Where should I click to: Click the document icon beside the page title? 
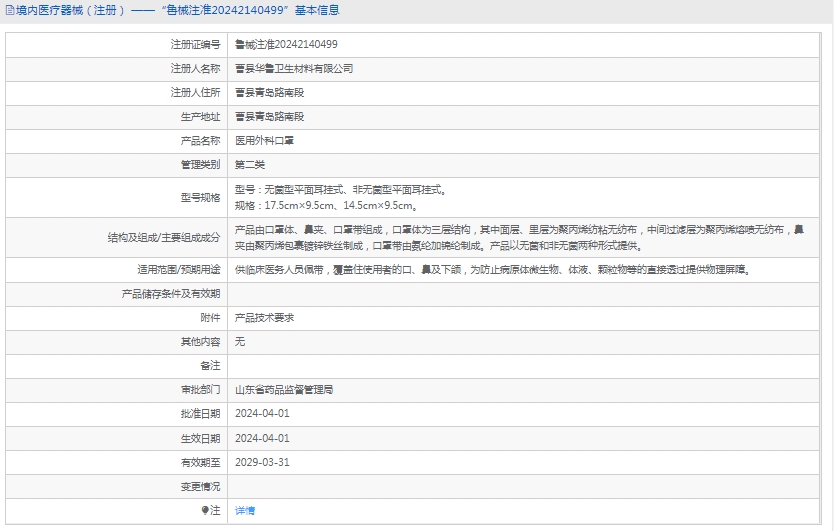click(9, 11)
